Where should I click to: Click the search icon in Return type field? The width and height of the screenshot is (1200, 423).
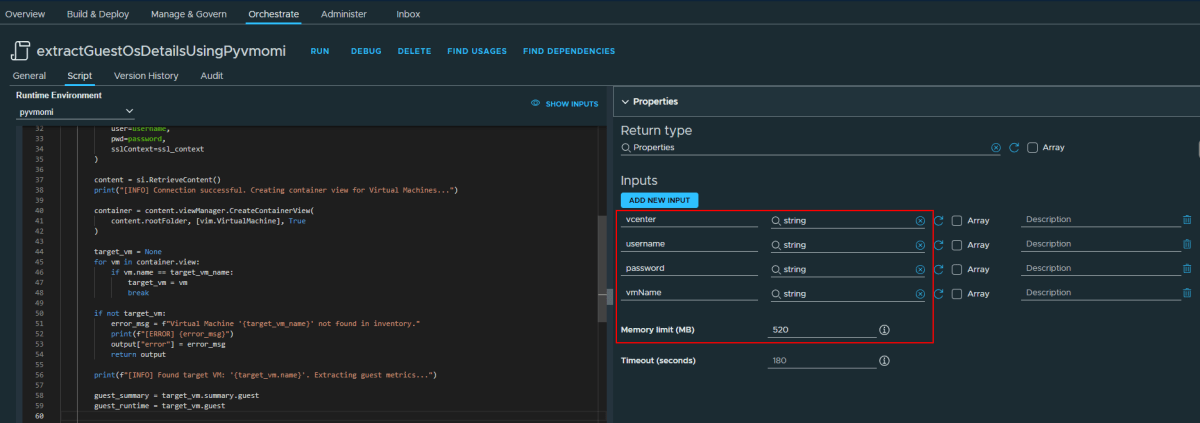[x=626, y=147]
